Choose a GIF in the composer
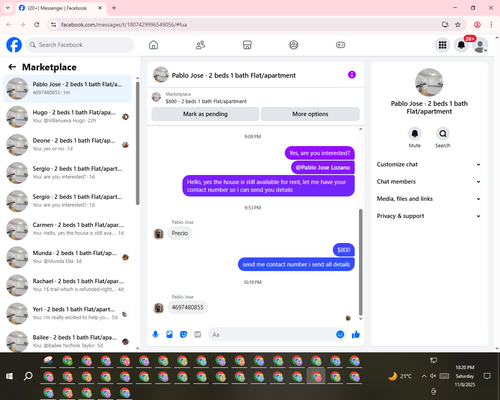 [198, 334]
